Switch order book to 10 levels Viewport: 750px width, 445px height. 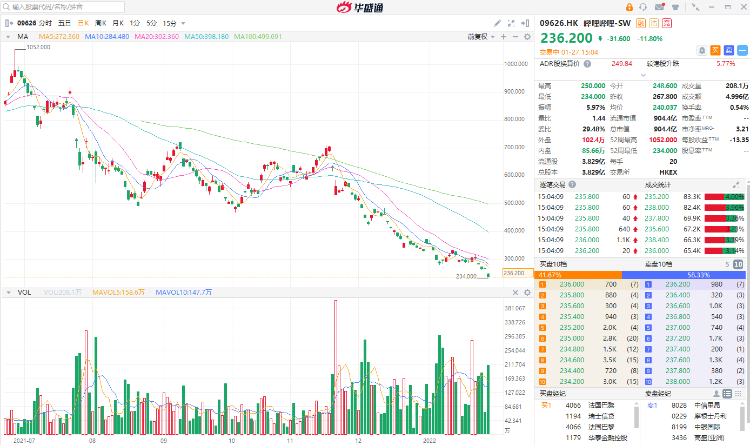(x=738, y=264)
